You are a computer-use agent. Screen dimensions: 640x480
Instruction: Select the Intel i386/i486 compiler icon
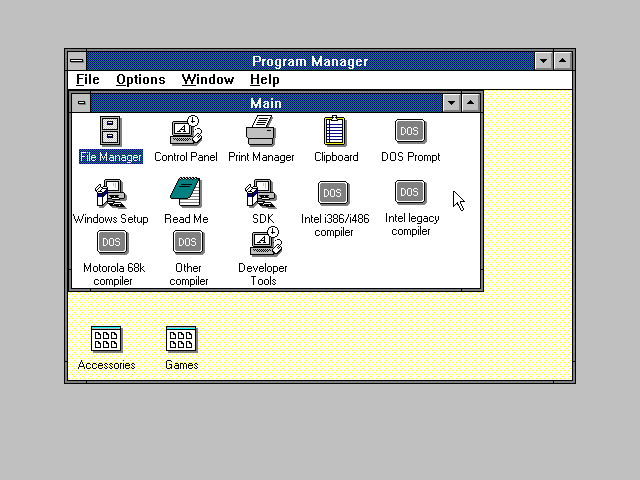[x=333, y=193]
